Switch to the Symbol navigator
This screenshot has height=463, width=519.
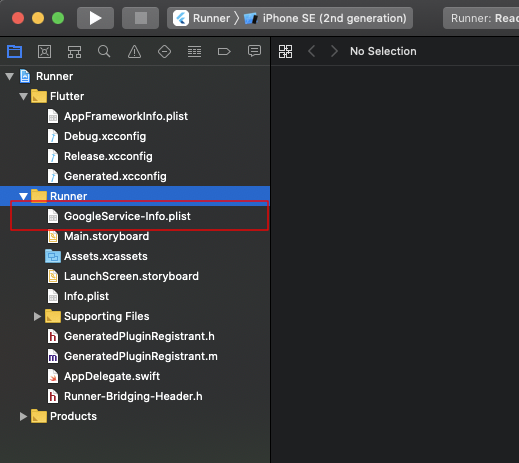pyautogui.click(x=74, y=51)
